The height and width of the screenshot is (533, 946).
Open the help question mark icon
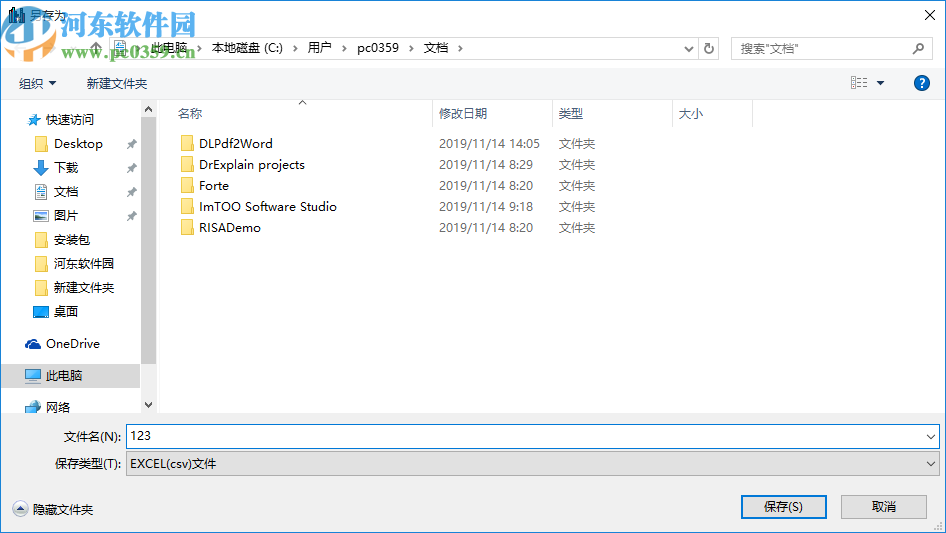pos(921,83)
